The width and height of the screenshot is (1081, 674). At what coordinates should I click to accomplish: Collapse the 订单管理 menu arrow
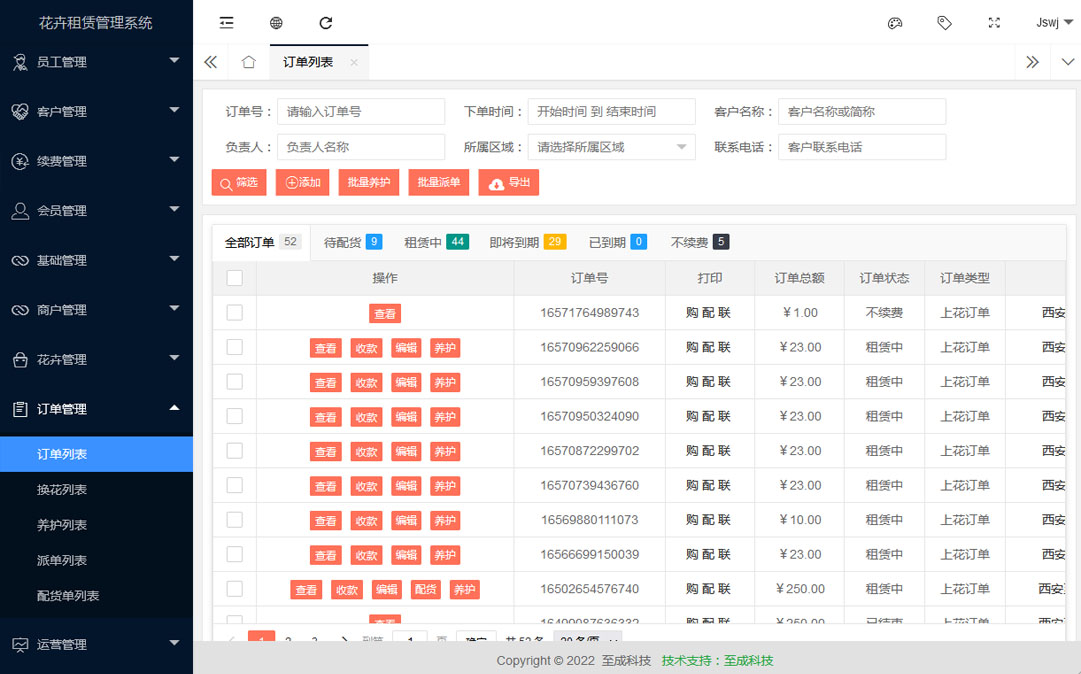pos(174,408)
